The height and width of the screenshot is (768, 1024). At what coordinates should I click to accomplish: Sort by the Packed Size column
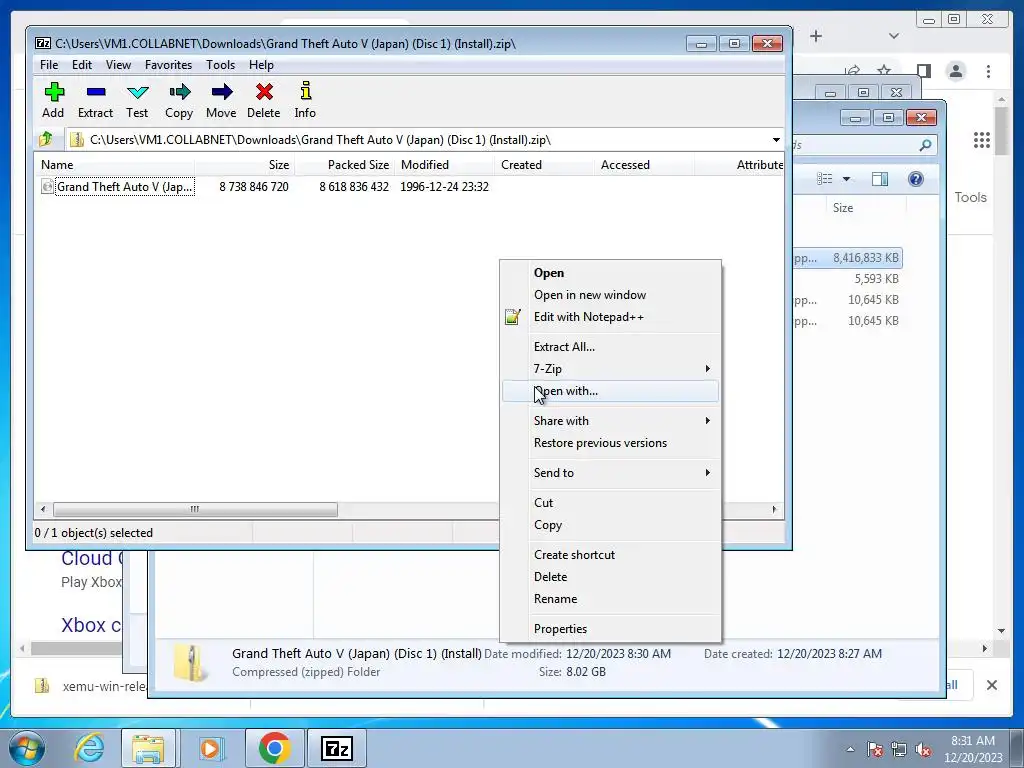(344, 165)
